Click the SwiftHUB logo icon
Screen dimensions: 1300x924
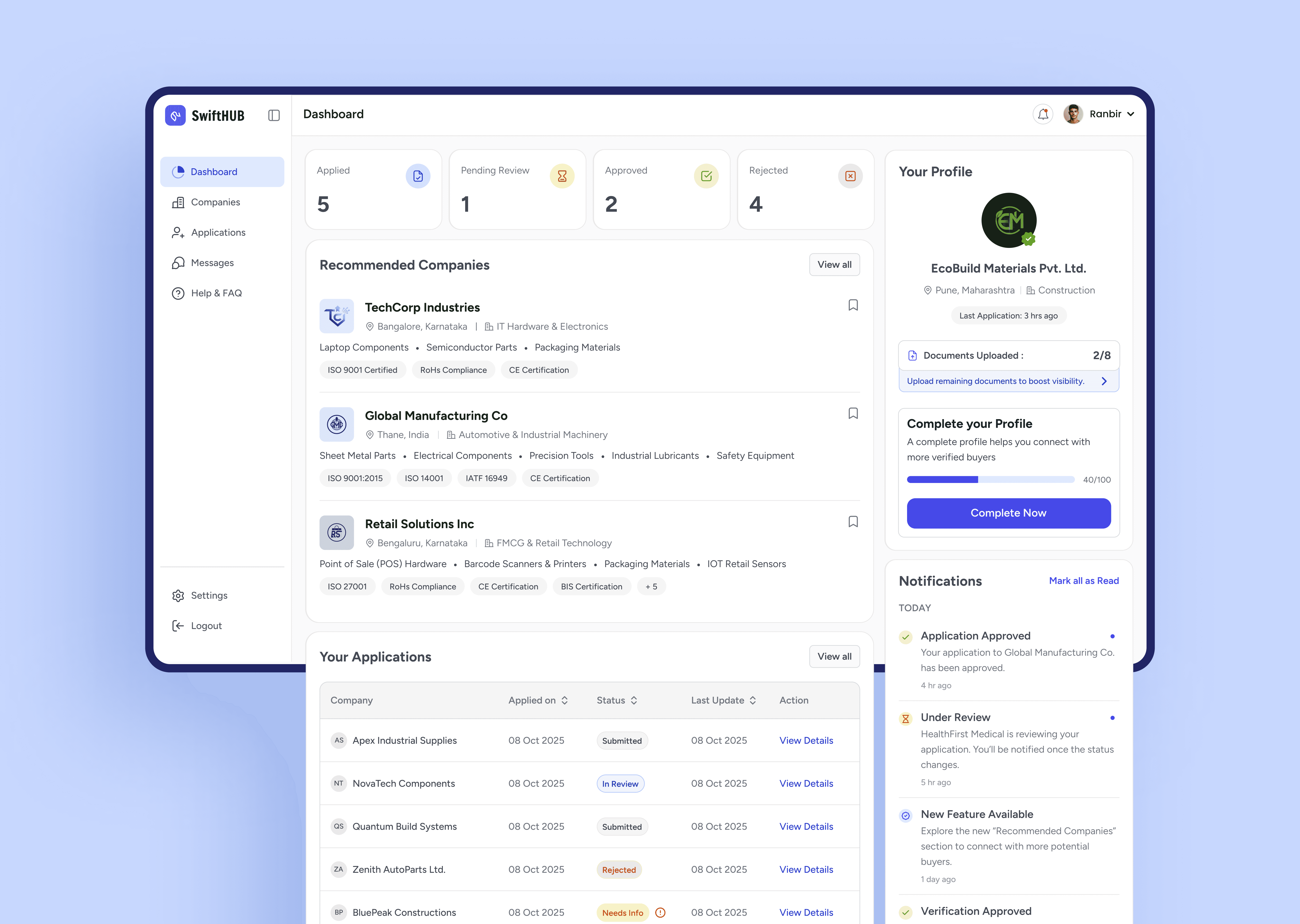click(175, 115)
